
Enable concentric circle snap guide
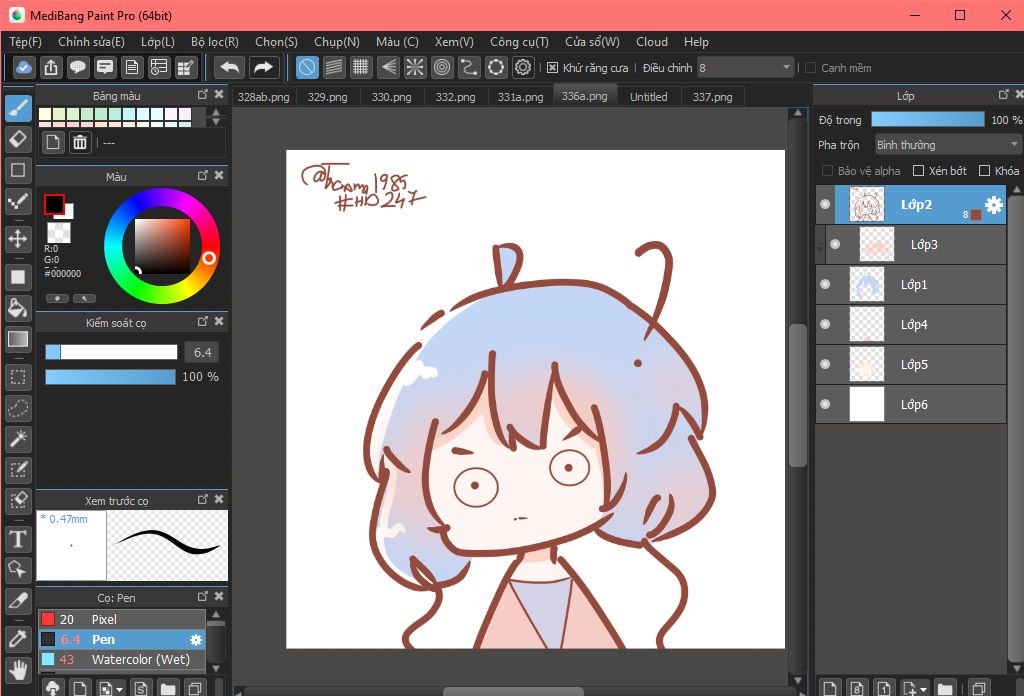(x=442, y=67)
